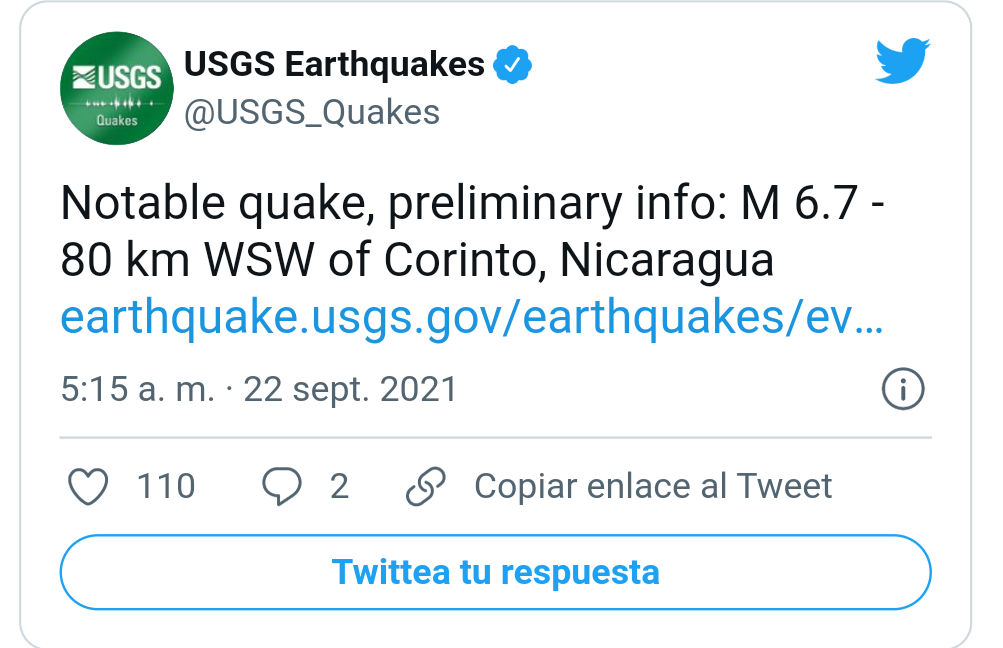The width and height of the screenshot is (1003, 648).
Task: Click the Twittea tu respuesta button
Action: (x=496, y=572)
